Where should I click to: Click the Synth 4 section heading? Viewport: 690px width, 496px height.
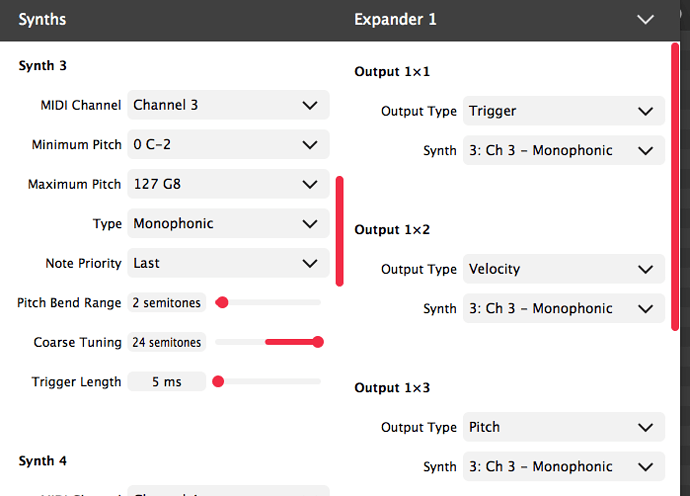[43, 461]
